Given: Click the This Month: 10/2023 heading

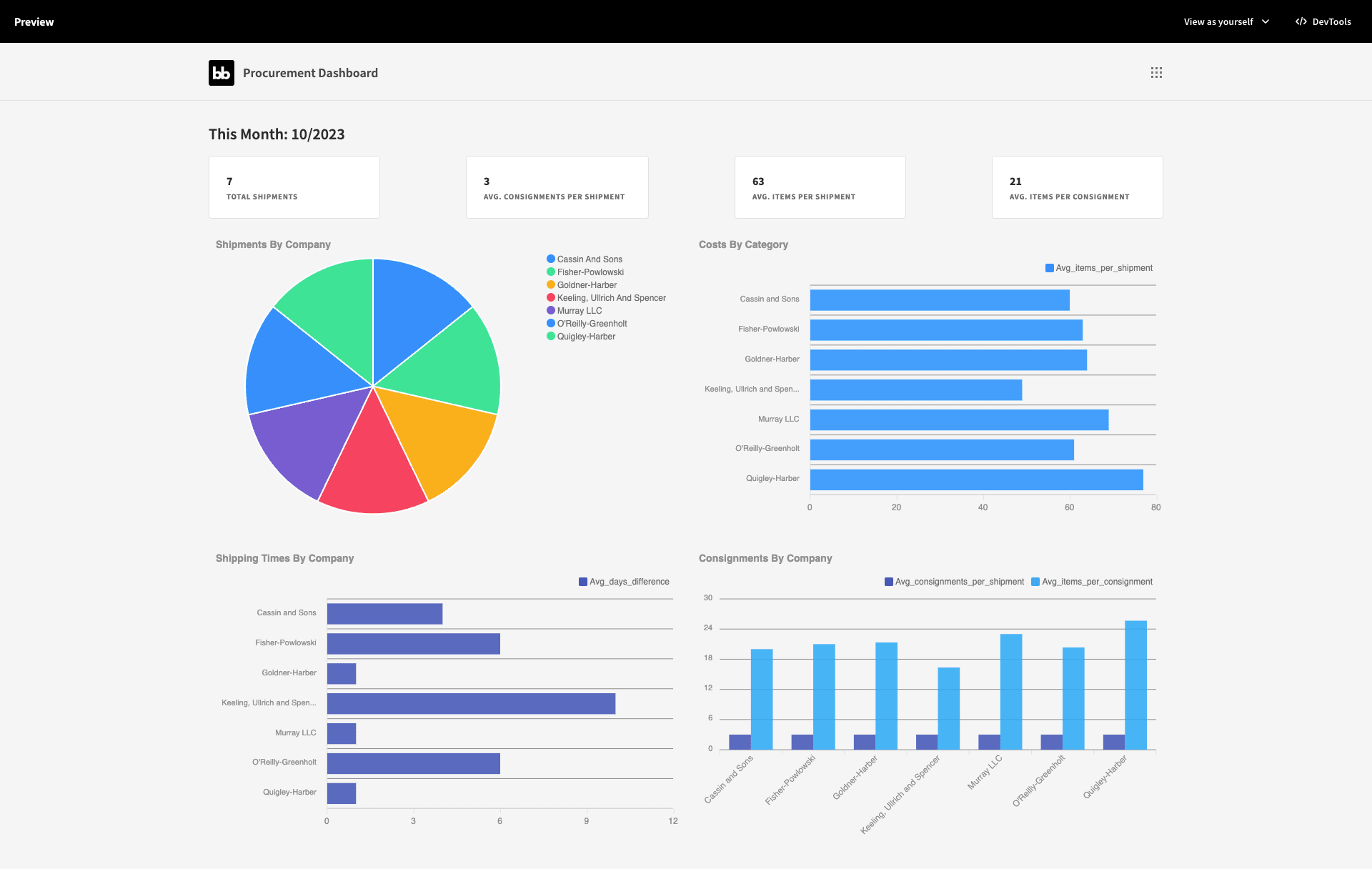Looking at the screenshot, I should click(277, 134).
